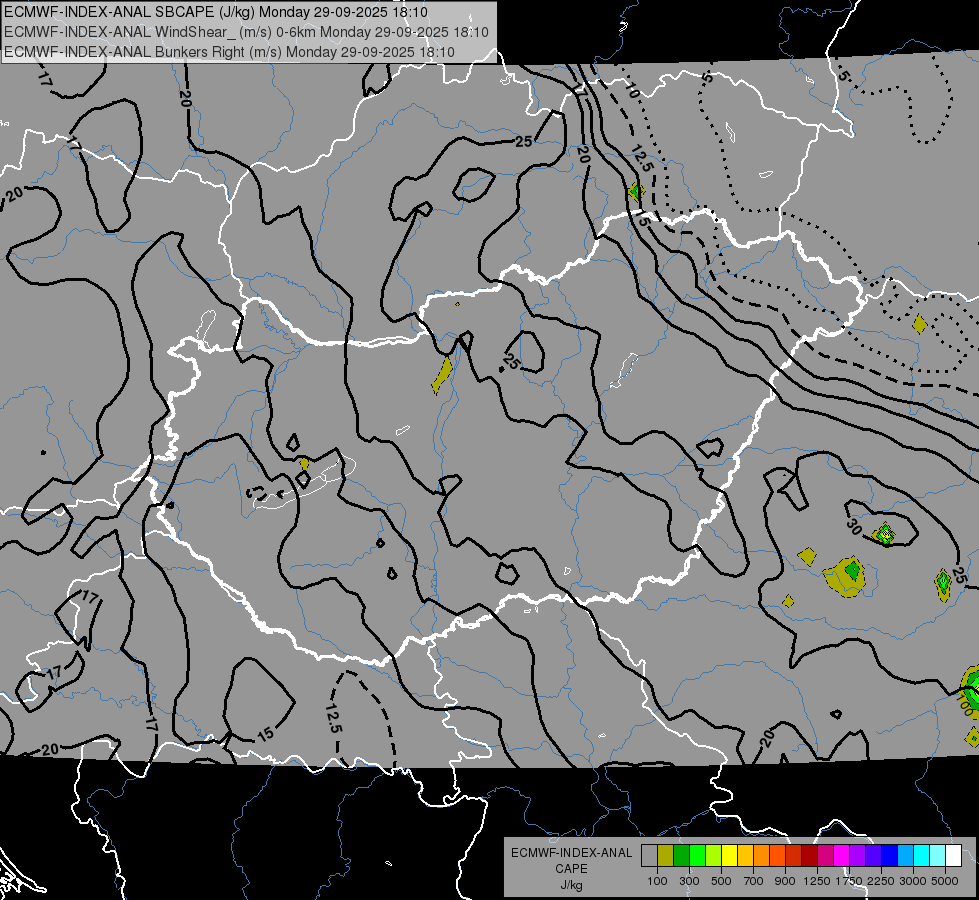This screenshot has height=900, width=979.
Task: Click the '700' legend tick value
Action: (754, 881)
